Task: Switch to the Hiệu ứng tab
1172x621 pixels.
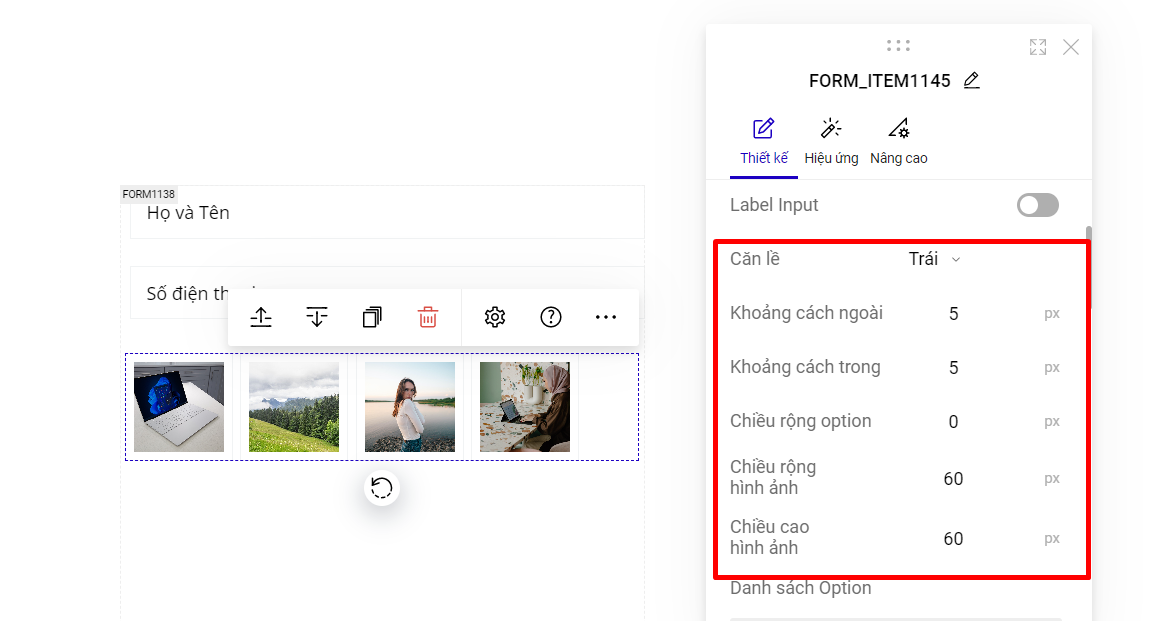Action: pyautogui.click(x=831, y=142)
